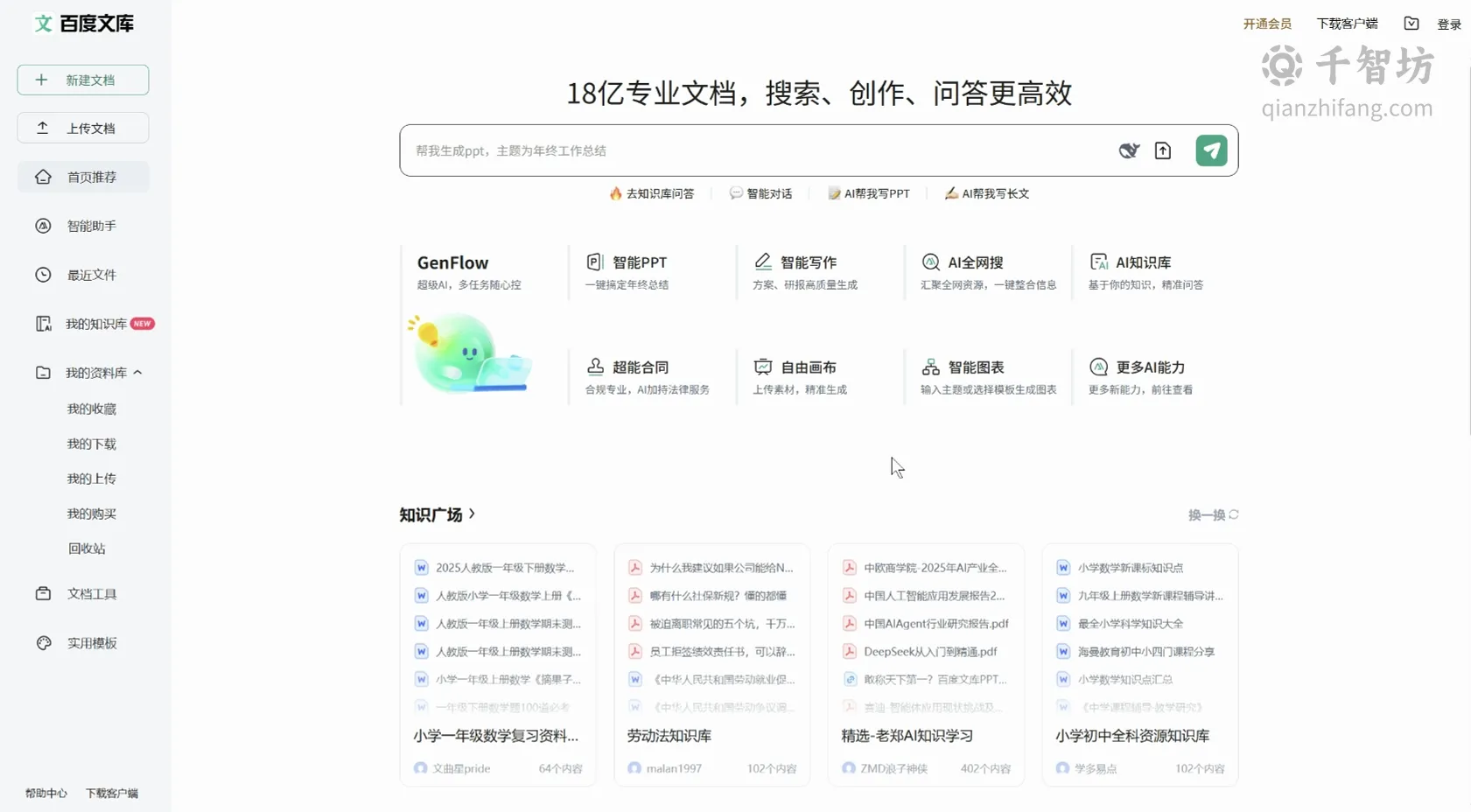Open 哪有什么社保新规 document
The width and height of the screenshot is (1471, 812).
click(718, 596)
